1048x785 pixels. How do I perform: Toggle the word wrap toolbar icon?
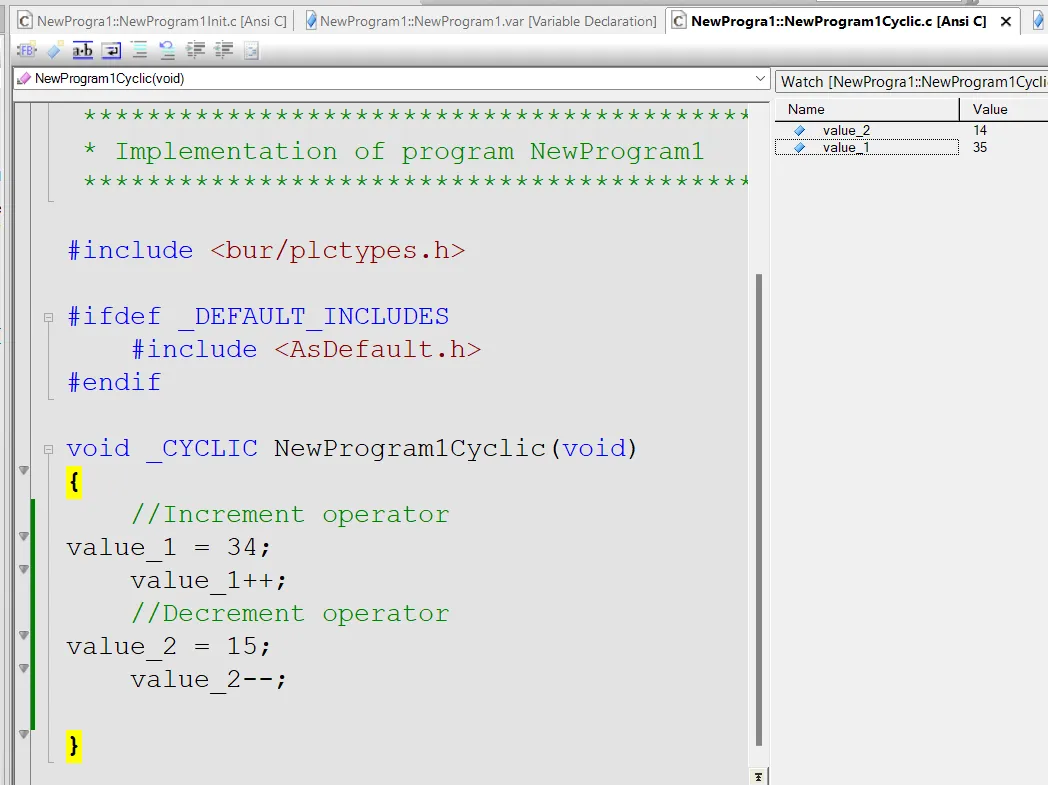point(111,50)
